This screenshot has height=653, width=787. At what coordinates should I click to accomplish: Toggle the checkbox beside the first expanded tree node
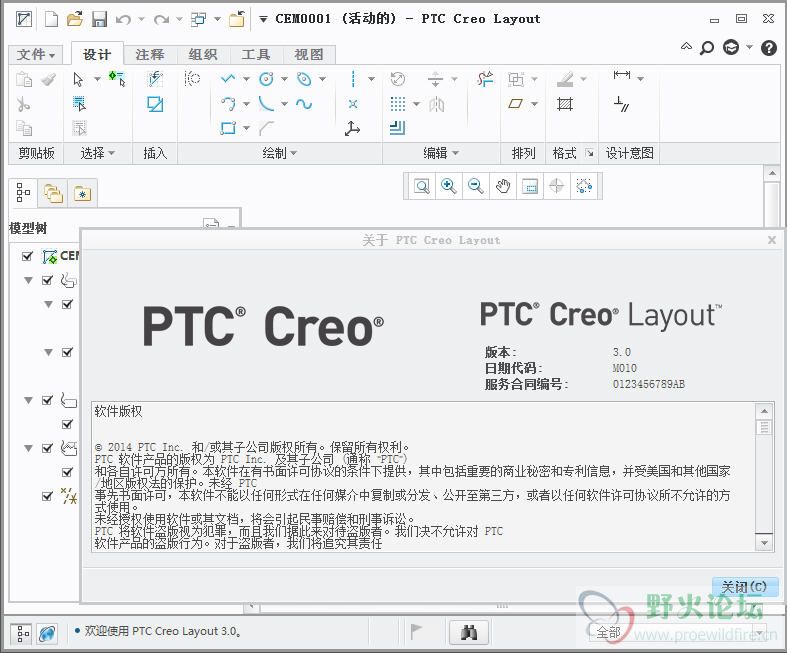[47, 280]
